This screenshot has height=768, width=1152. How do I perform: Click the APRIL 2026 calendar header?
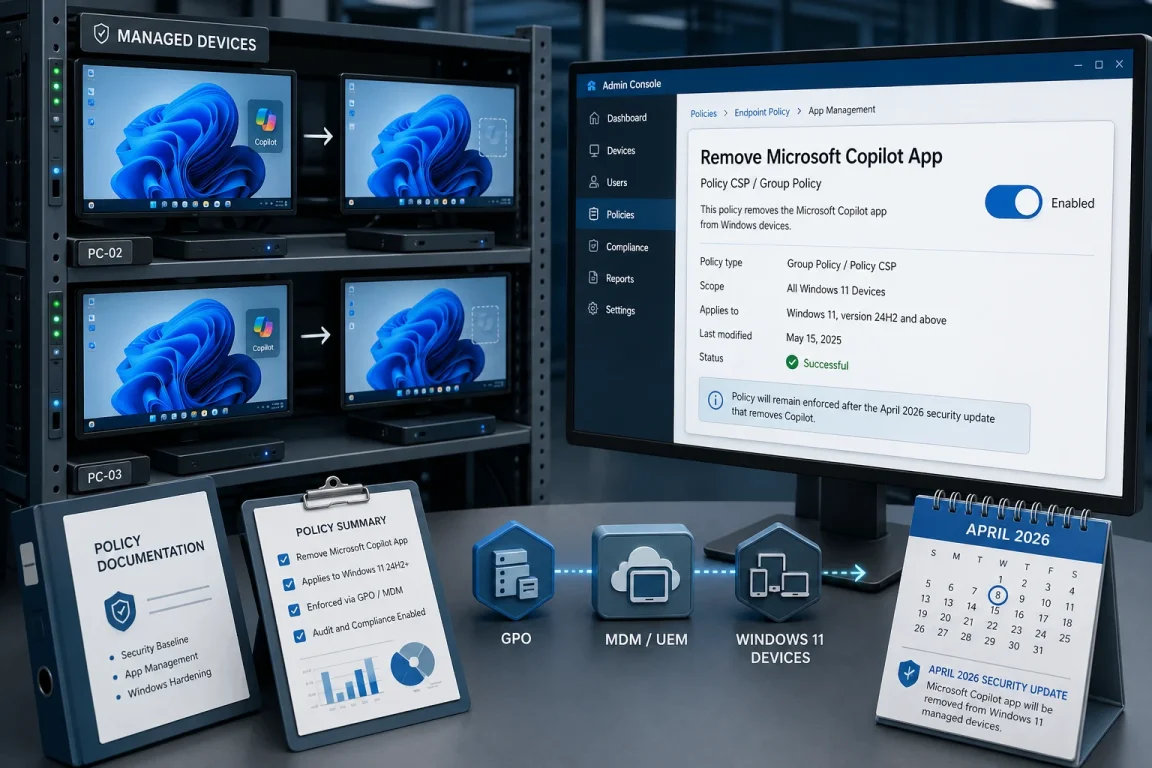[x=1007, y=534]
